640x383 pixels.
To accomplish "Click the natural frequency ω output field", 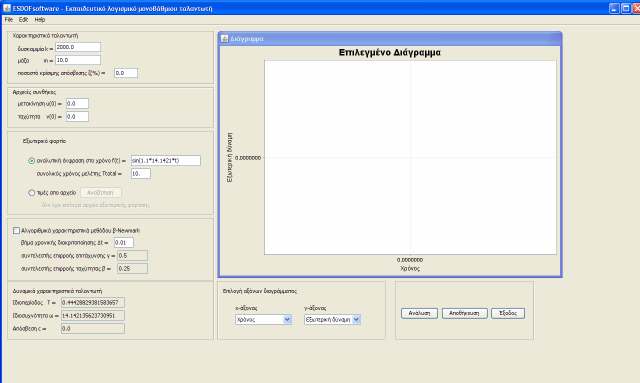I will point(93,316).
